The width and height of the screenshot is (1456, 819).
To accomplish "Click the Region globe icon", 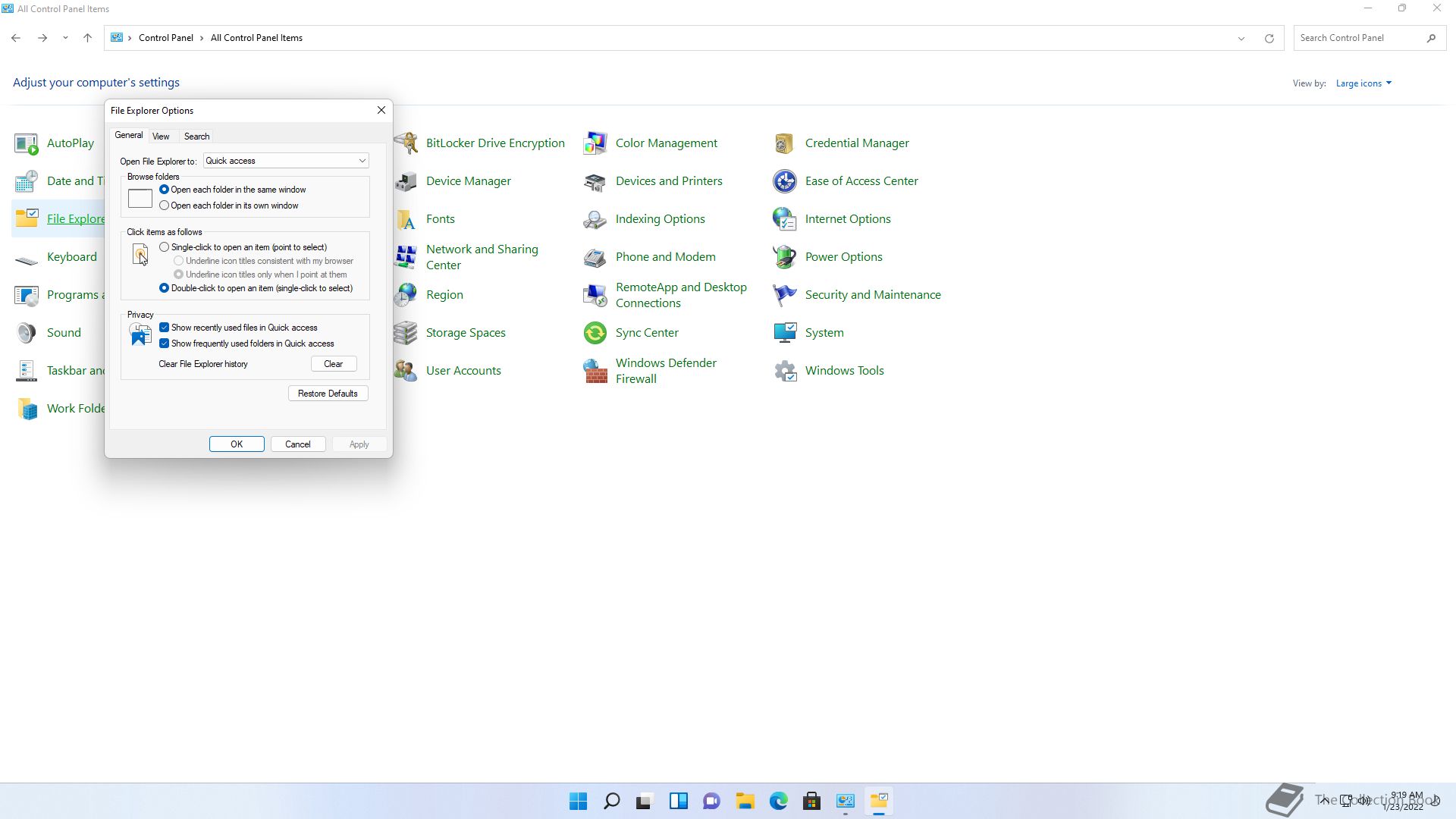I will coord(406,295).
